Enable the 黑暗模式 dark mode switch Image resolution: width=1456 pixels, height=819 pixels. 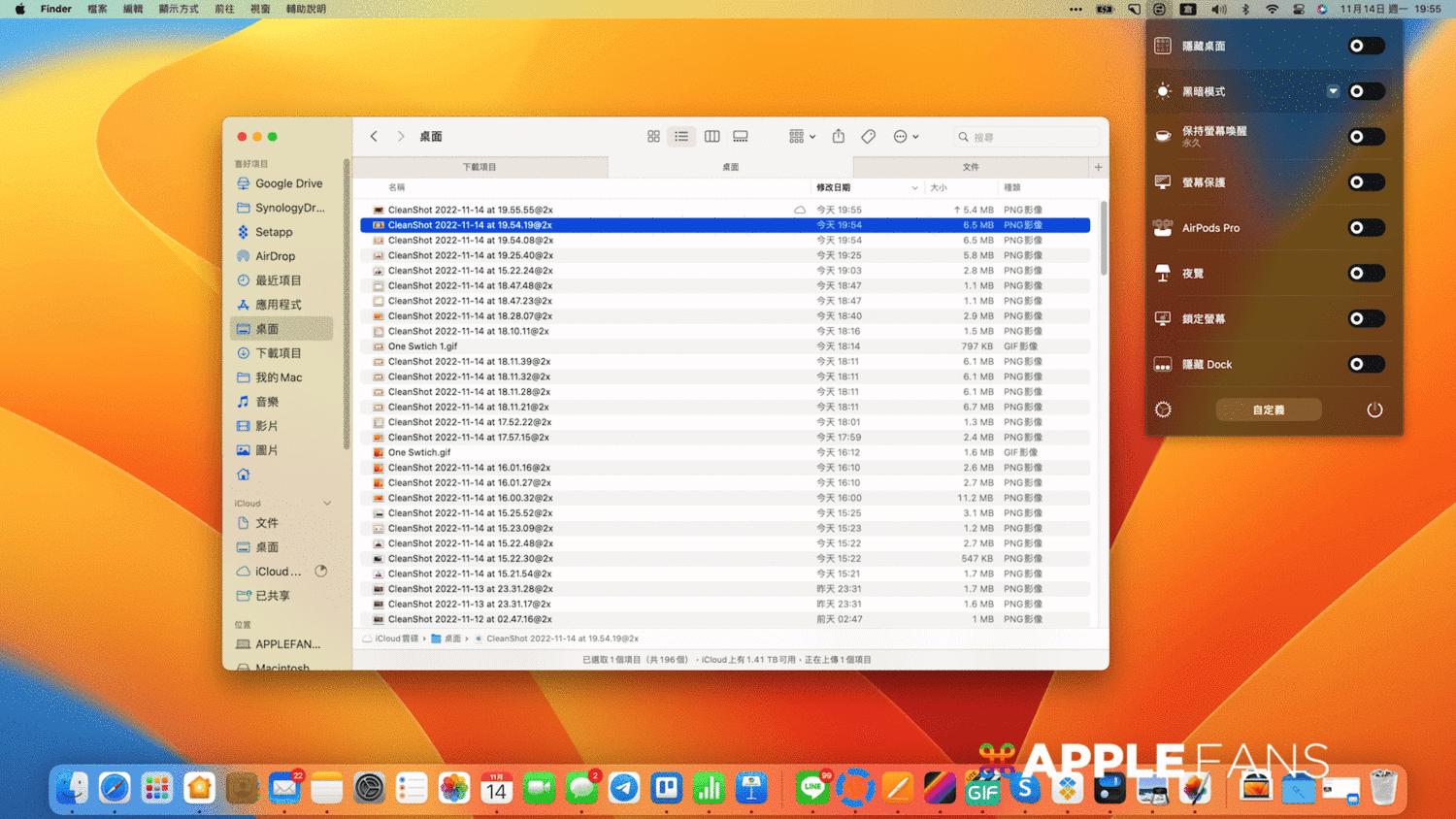click(x=1365, y=91)
